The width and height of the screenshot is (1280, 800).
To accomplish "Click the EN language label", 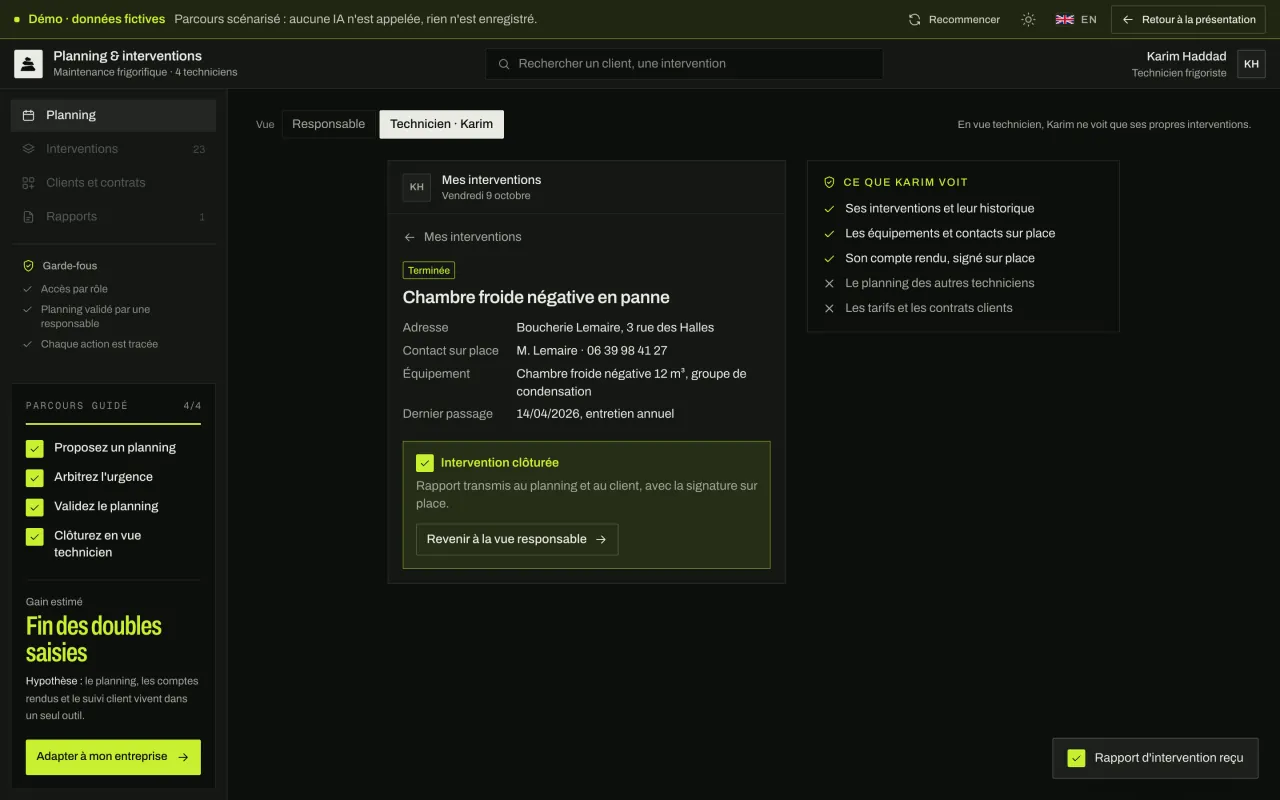I will coord(1089,19).
